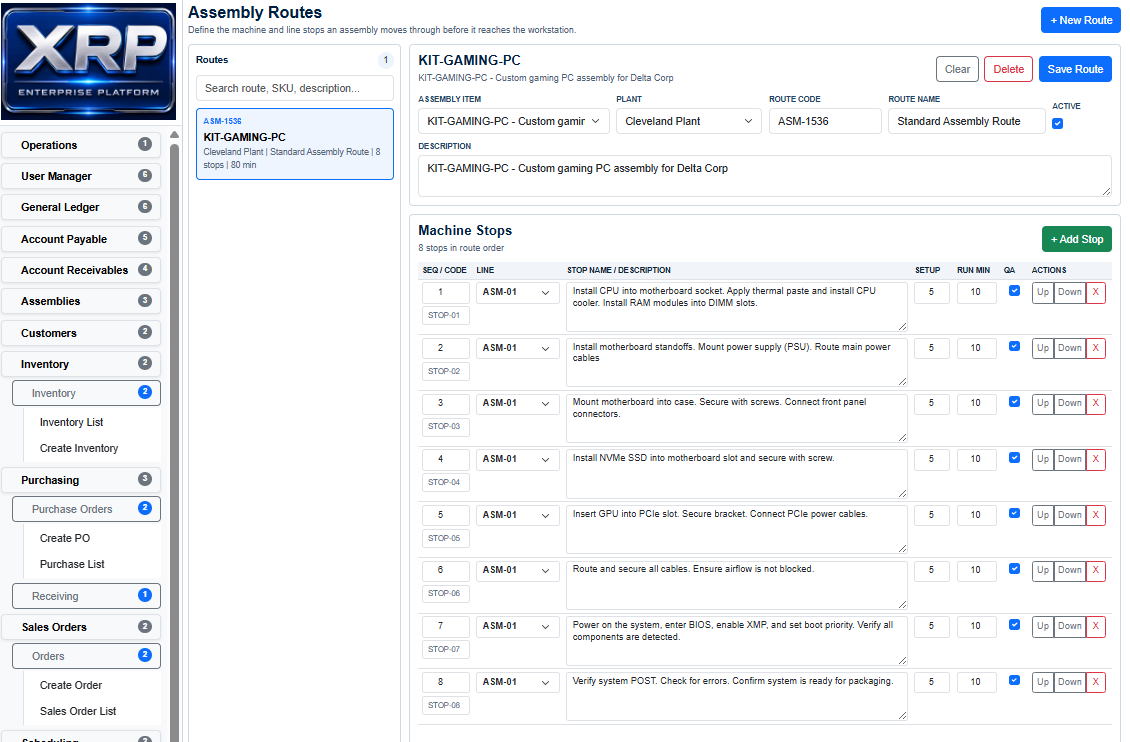Click the Inventory submenu blue badge
The image size is (1130, 742).
145,392
